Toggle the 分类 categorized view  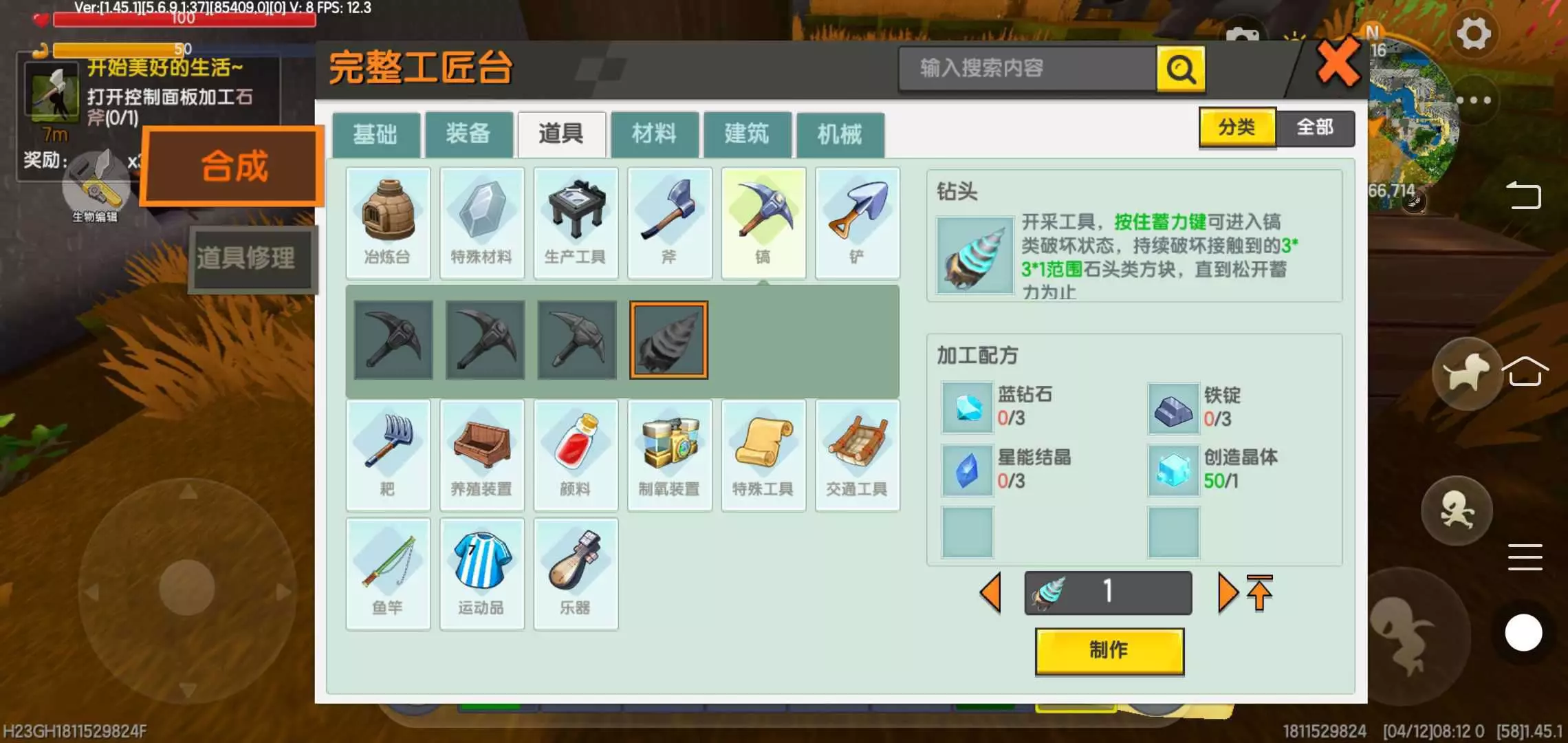click(1237, 127)
